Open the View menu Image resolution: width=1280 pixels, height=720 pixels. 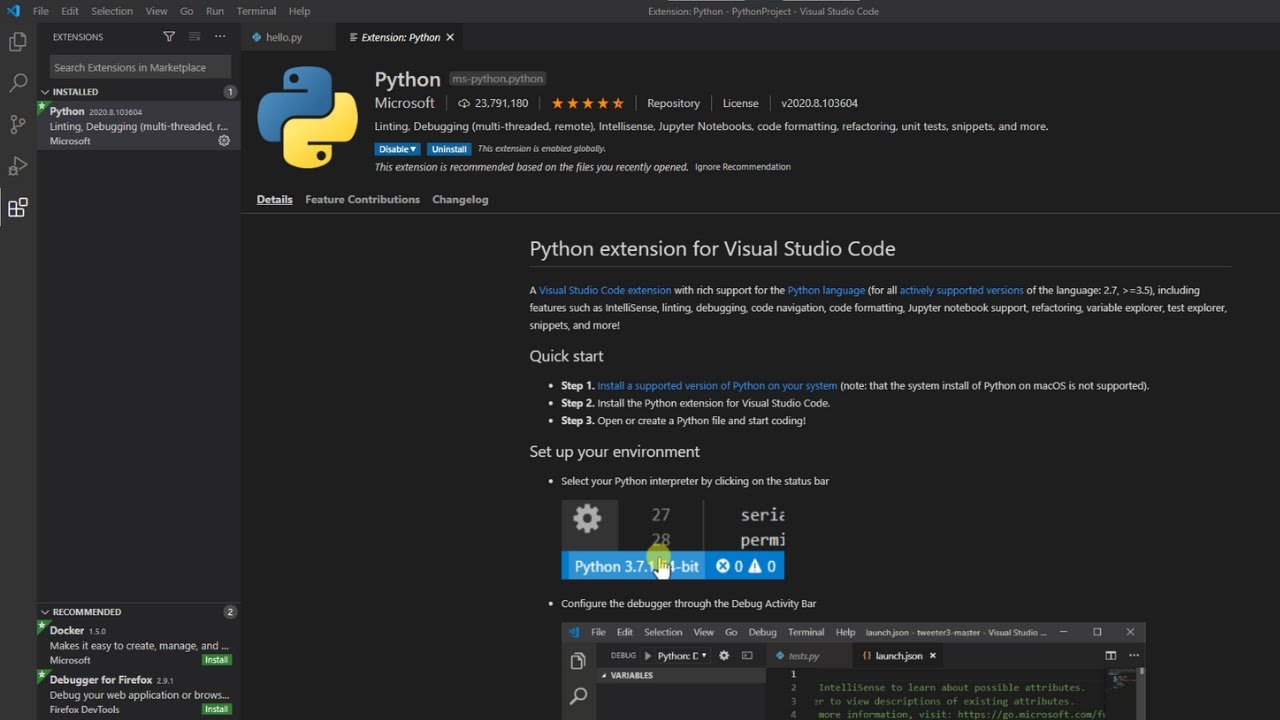tap(156, 11)
